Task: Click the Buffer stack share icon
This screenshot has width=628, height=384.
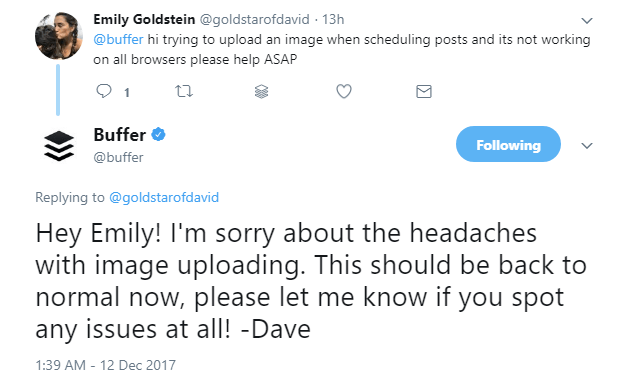Action: pyautogui.click(x=262, y=92)
